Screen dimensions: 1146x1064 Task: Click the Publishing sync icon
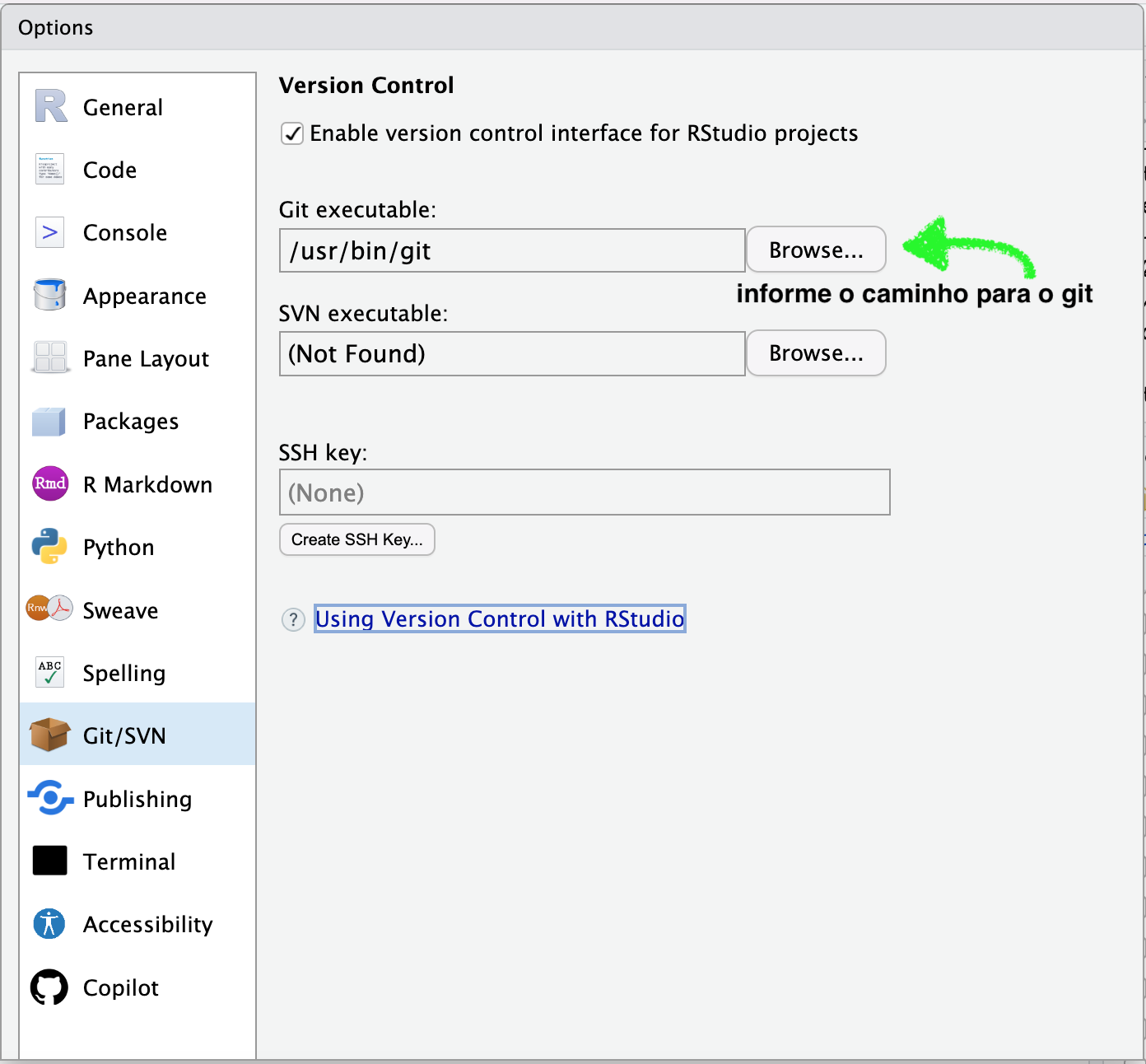click(50, 797)
